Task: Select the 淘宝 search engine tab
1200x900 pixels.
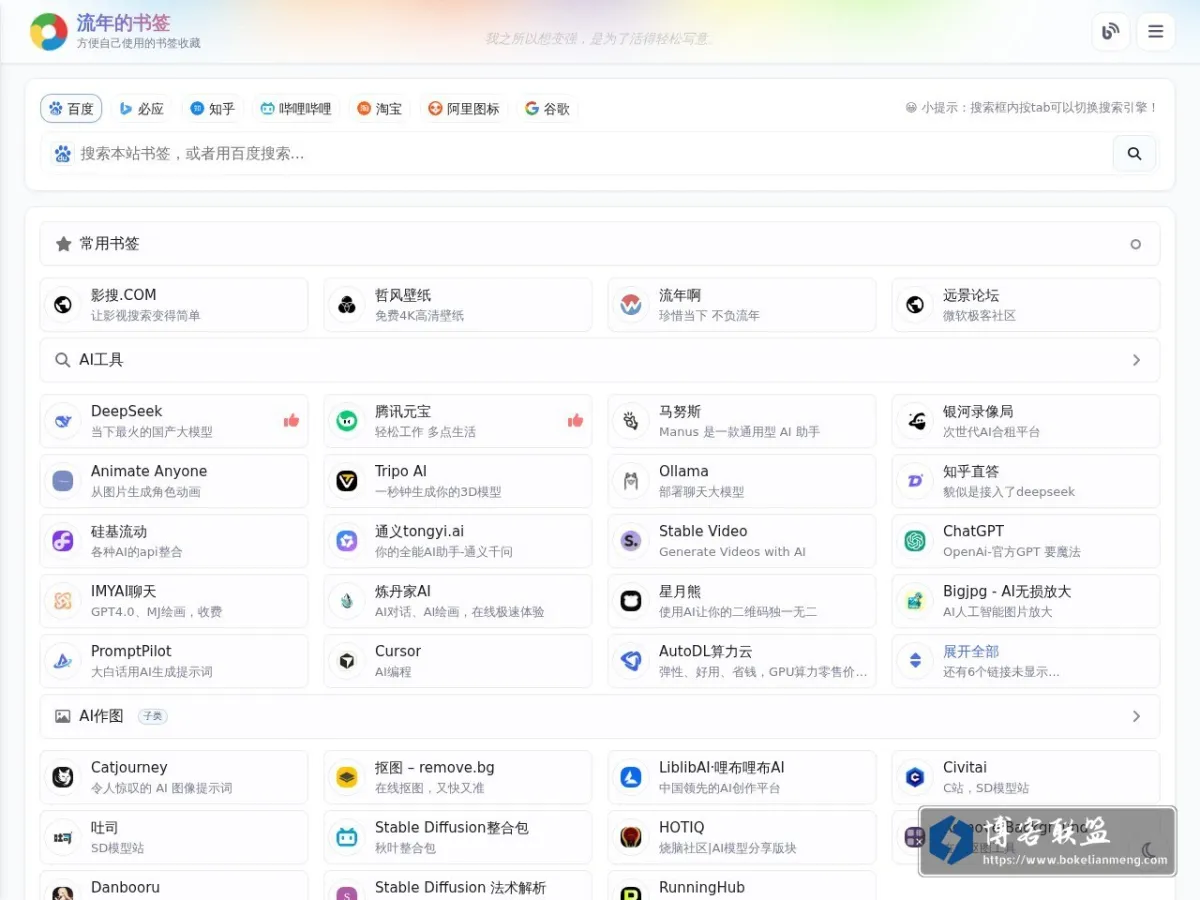Action: (x=379, y=108)
